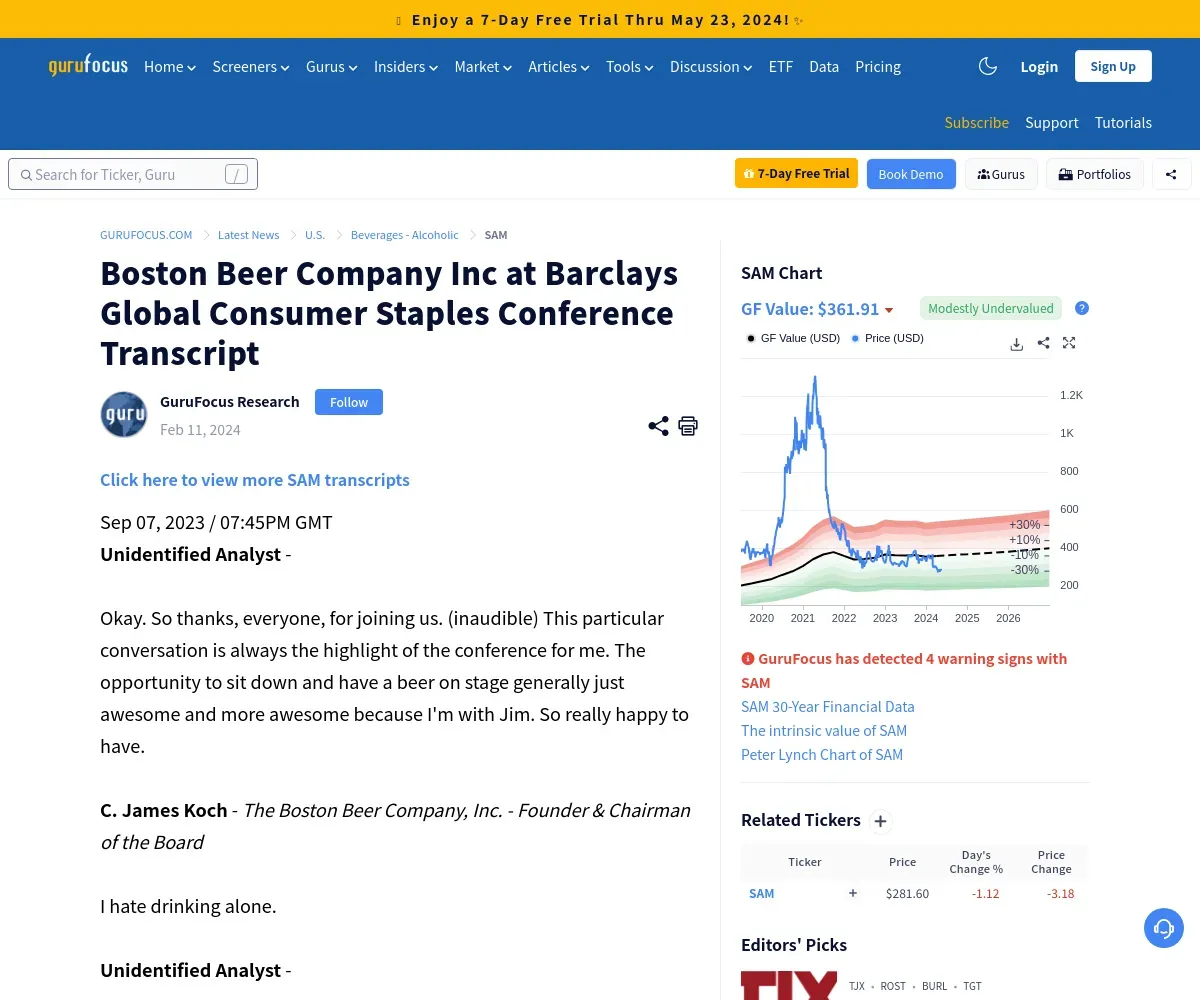Click the -1.12 day's change cell
This screenshot has height=1000, width=1200.
click(985, 893)
